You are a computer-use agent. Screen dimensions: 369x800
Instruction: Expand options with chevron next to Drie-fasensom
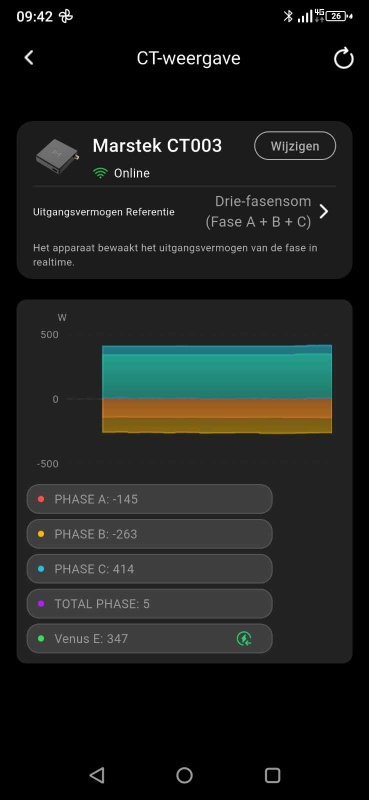tap(324, 211)
